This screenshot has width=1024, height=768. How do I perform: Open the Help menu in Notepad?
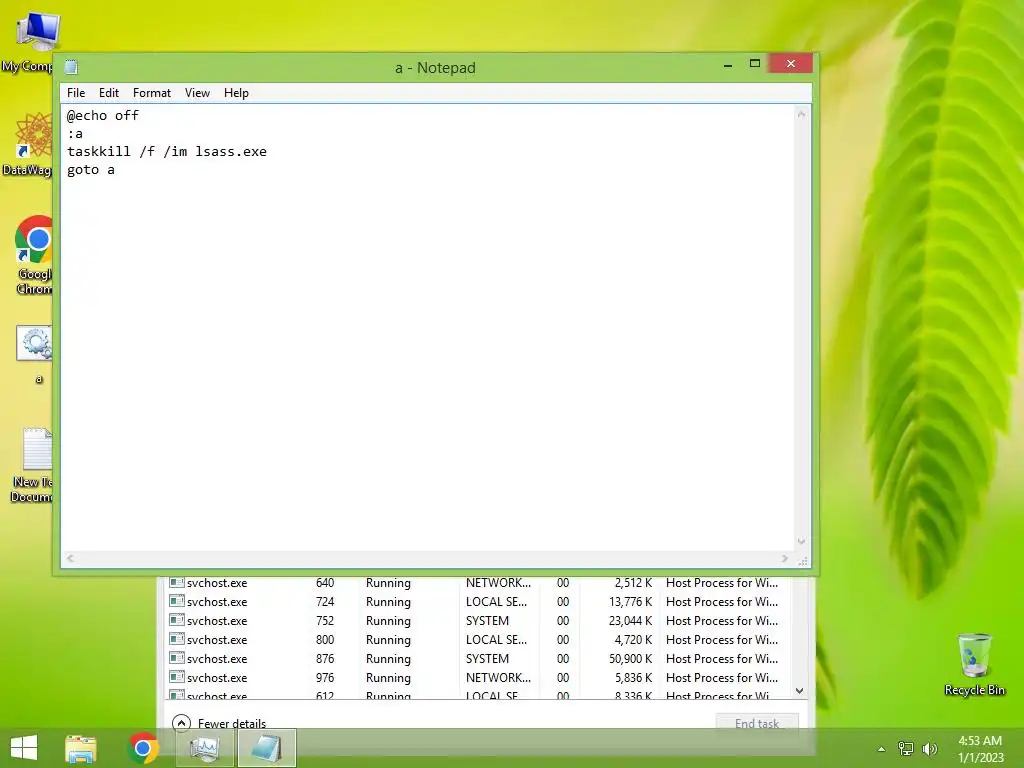236,93
